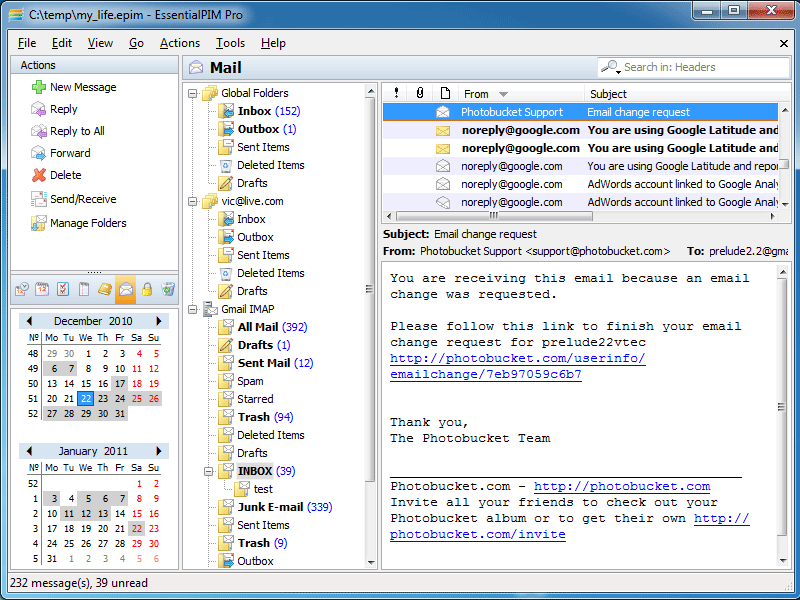Click the Reply envelope icon
This screenshot has height=600, width=800.
click(39, 109)
